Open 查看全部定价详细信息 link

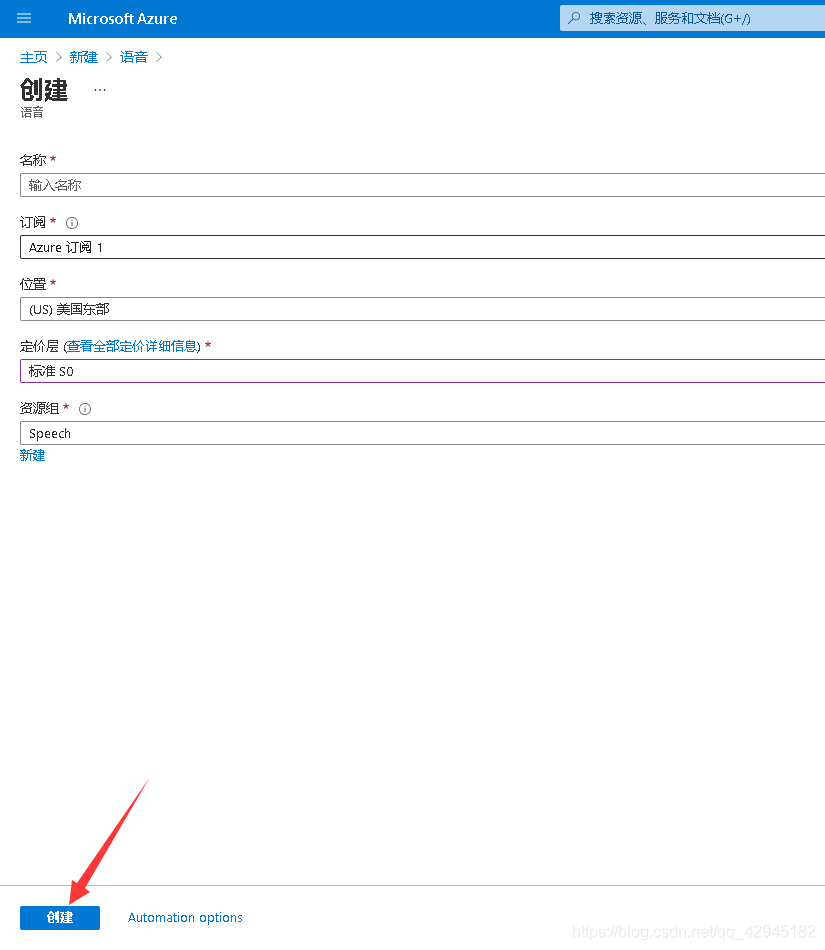133,346
